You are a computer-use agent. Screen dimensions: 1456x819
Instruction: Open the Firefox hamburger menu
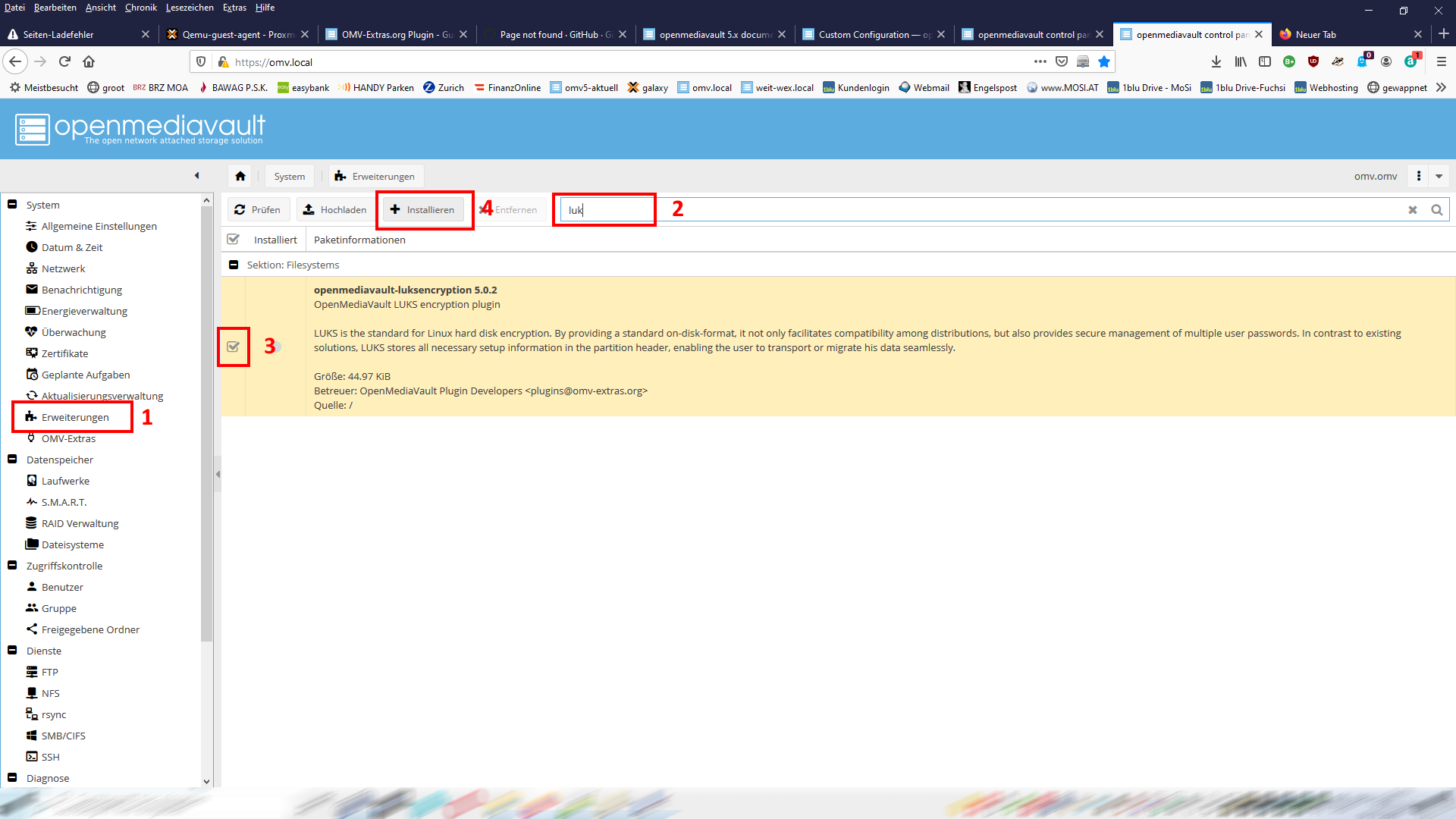1442,61
